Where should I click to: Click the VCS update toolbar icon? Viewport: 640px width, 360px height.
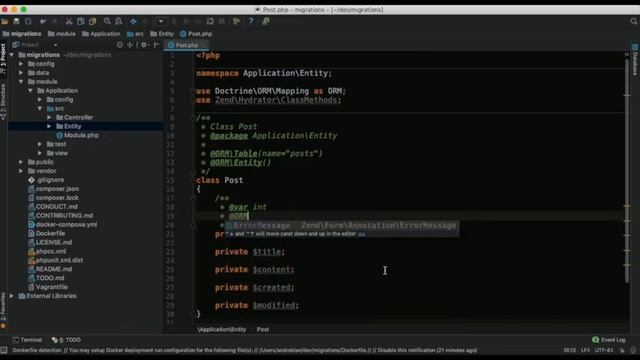[x=210, y=21]
